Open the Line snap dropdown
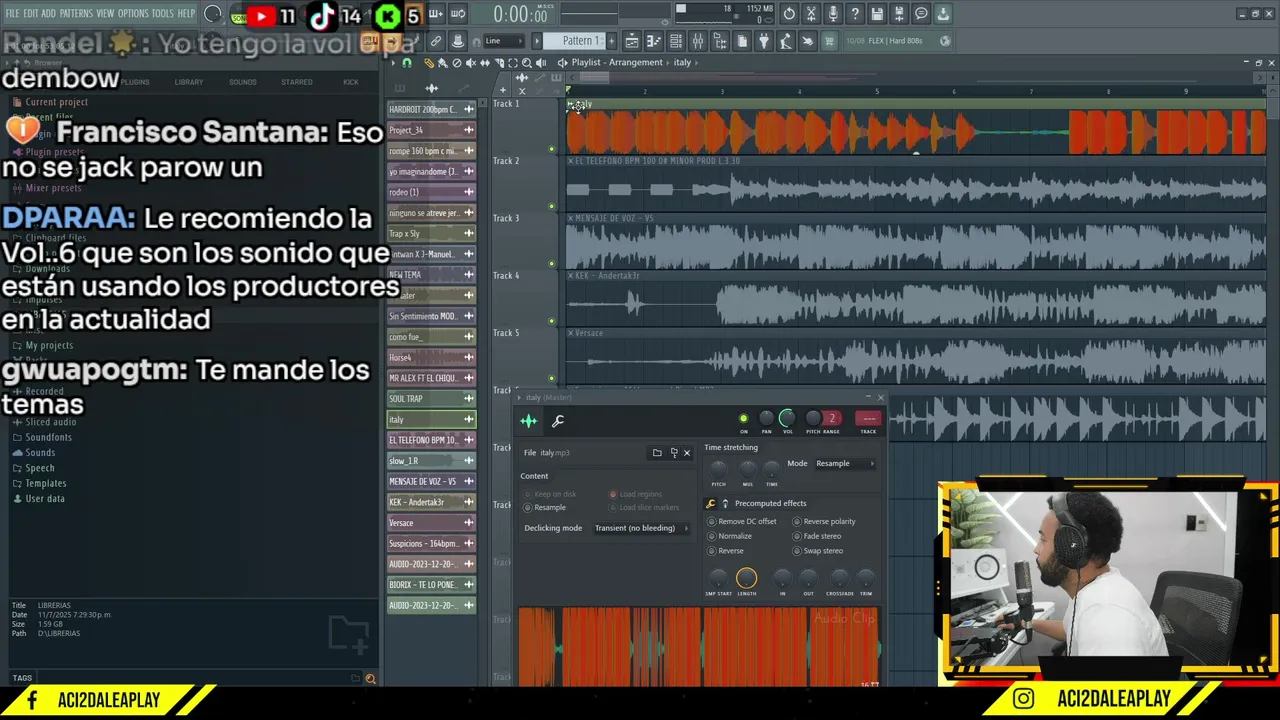 (x=503, y=41)
